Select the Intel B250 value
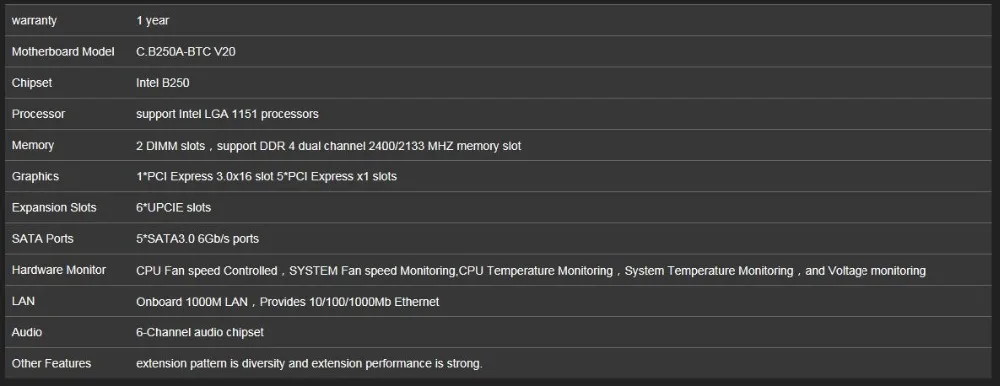Viewport: 1000px width, 386px height. 163,83
